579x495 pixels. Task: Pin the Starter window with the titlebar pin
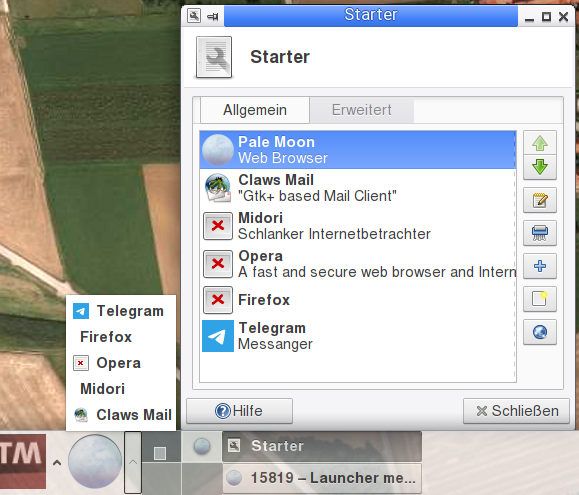click(213, 16)
